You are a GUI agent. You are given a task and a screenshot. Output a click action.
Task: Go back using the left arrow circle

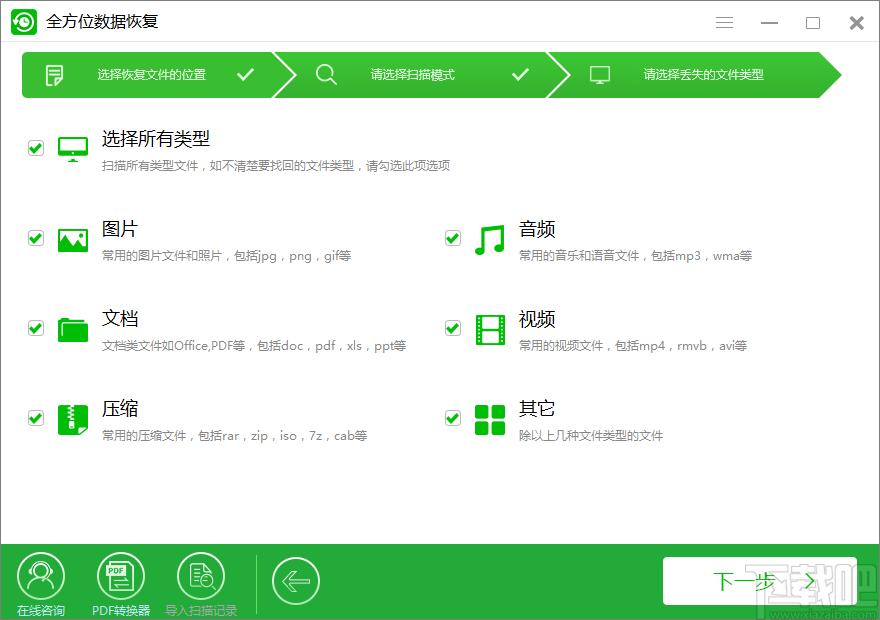[x=296, y=581]
